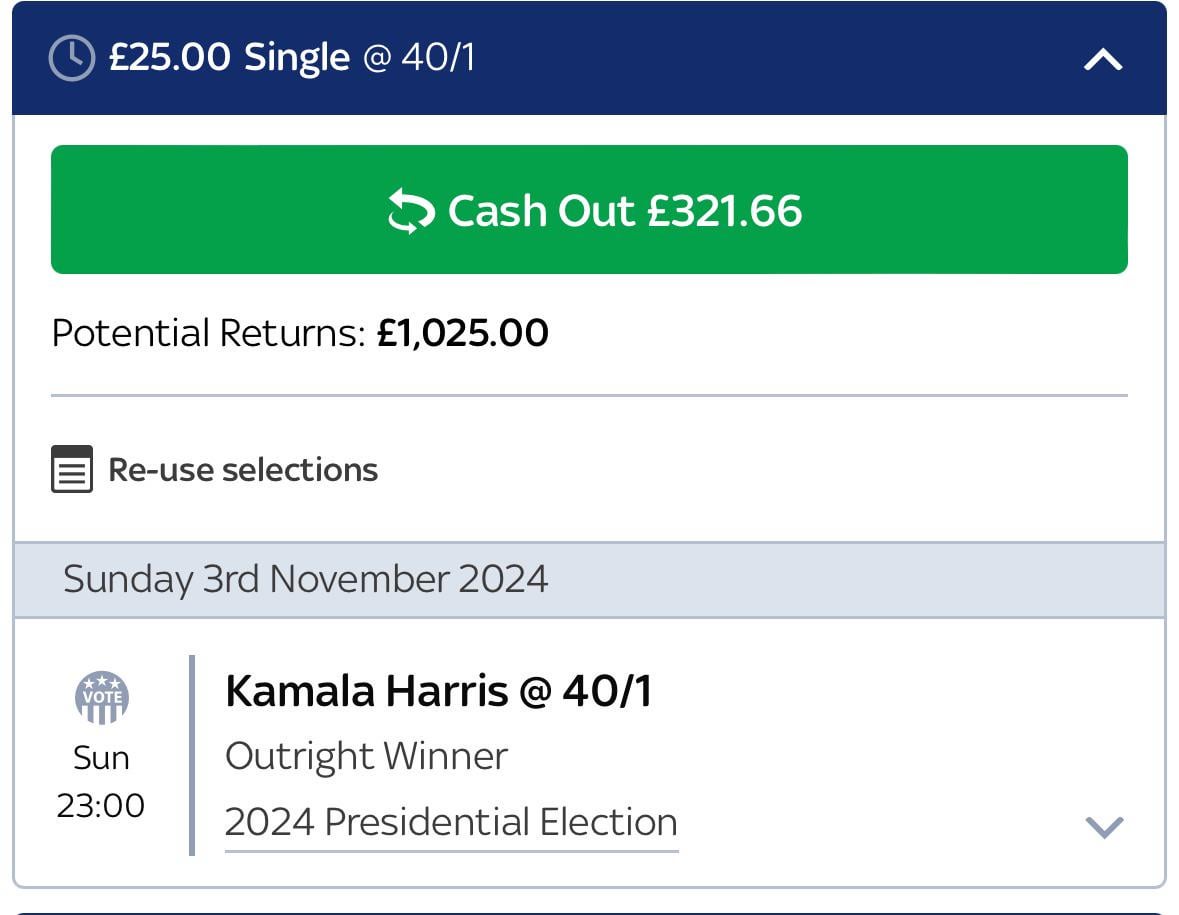
Task: Click the Kamala Harris @ 40/1 selection title
Action: point(438,691)
